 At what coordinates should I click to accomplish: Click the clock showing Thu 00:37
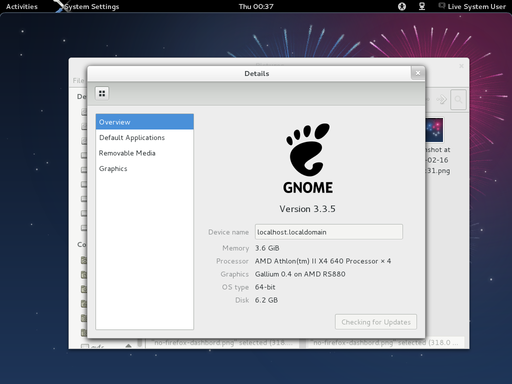coord(256,6)
